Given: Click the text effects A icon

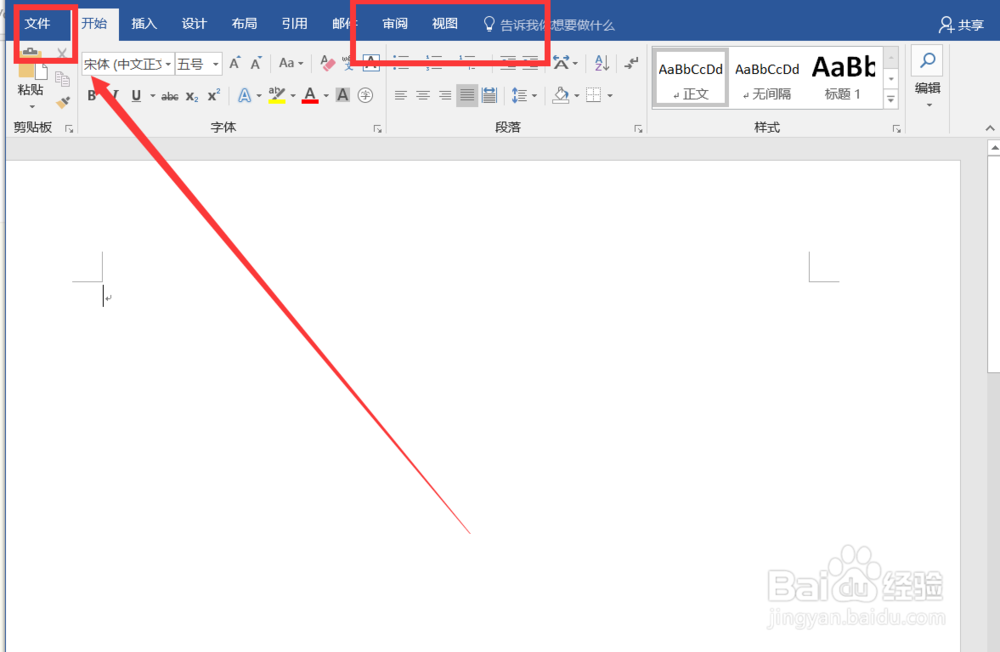Looking at the screenshot, I should click(x=244, y=96).
